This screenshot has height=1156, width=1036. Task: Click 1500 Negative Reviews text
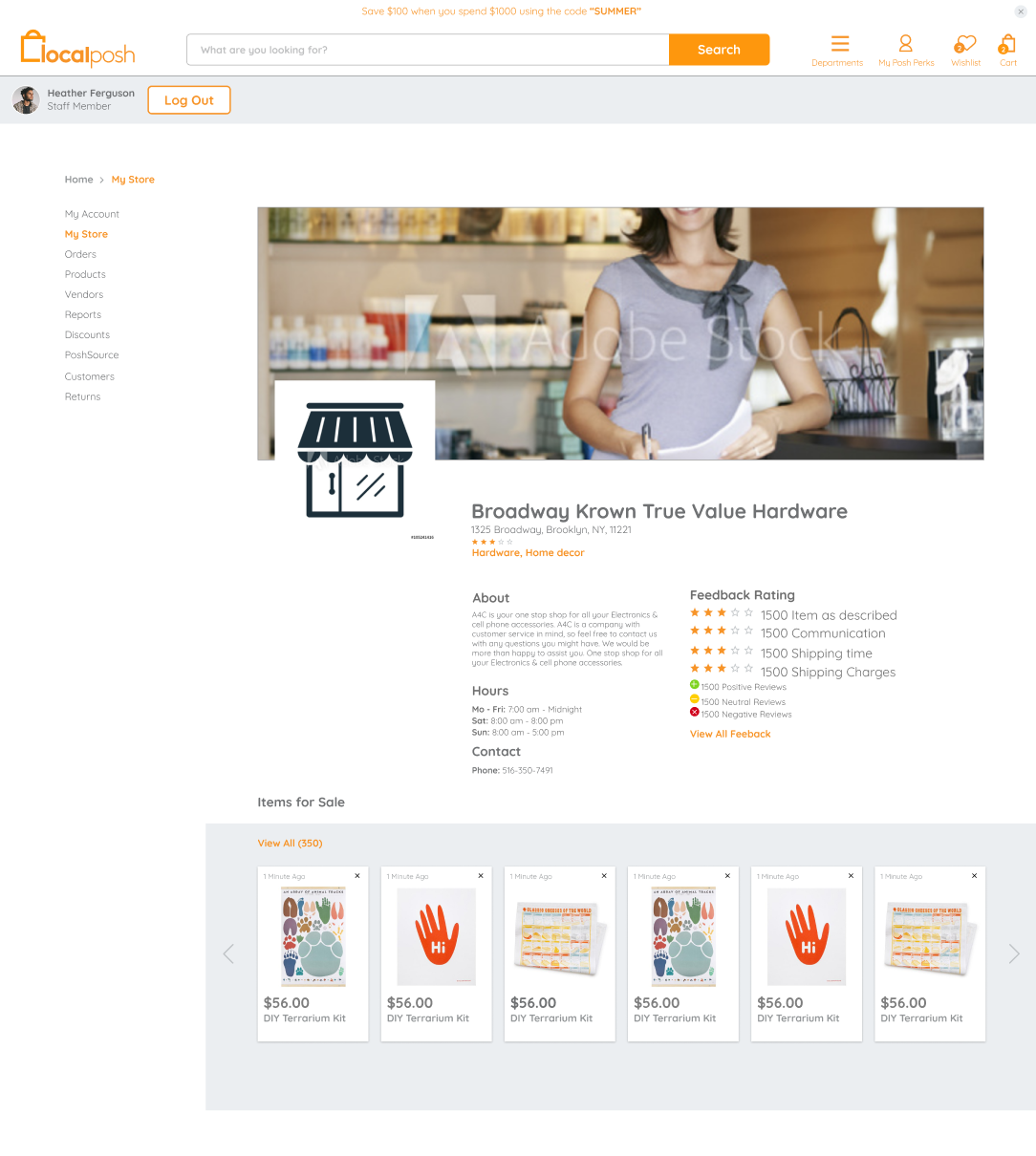[746, 715]
